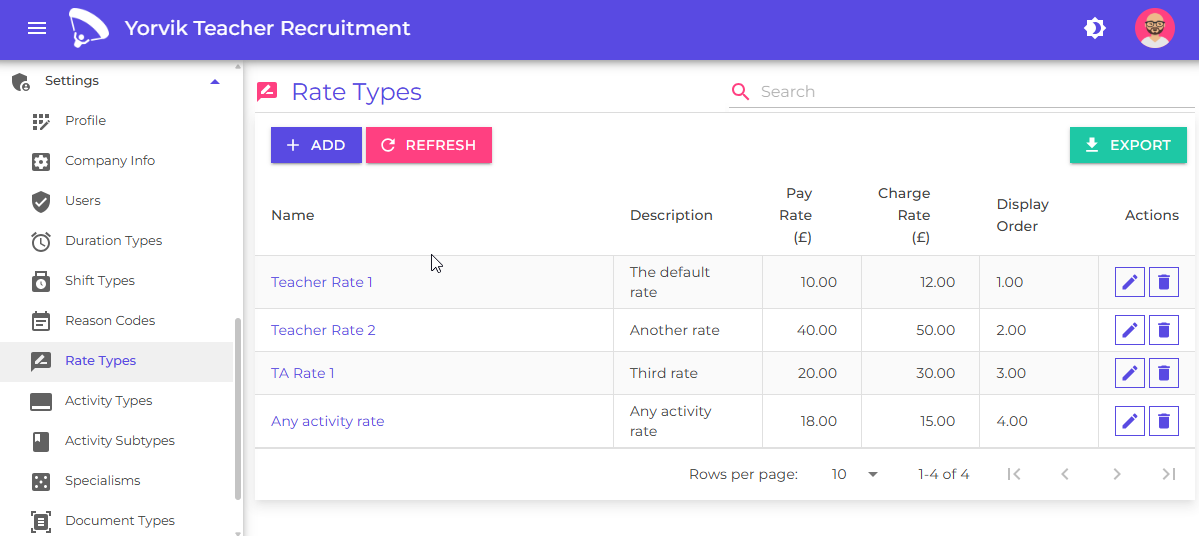Image resolution: width=1199 pixels, height=536 pixels.
Task: Sort by Name column header
Action: 293,216
